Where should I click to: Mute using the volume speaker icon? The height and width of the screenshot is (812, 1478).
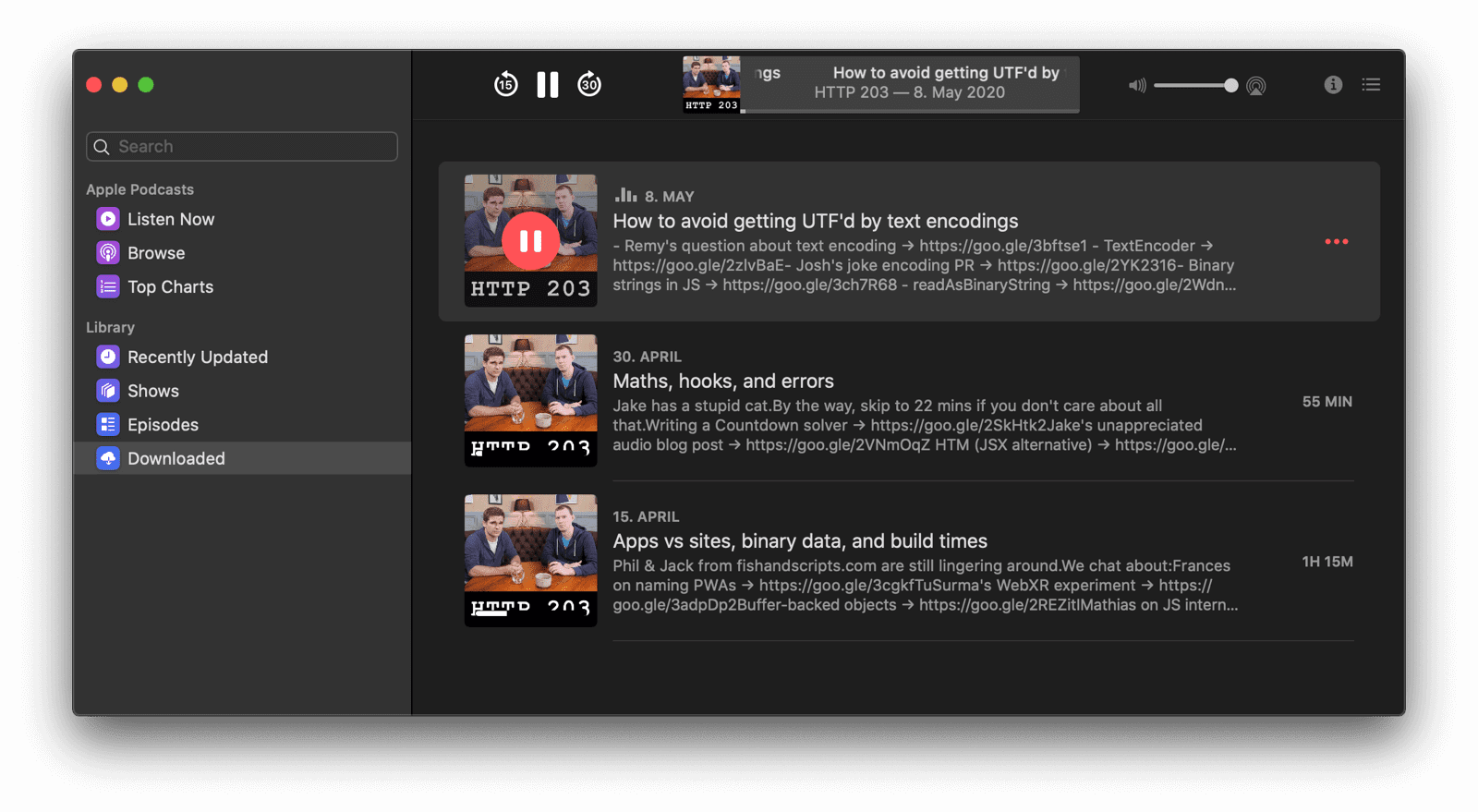(x=1136, y=86)
